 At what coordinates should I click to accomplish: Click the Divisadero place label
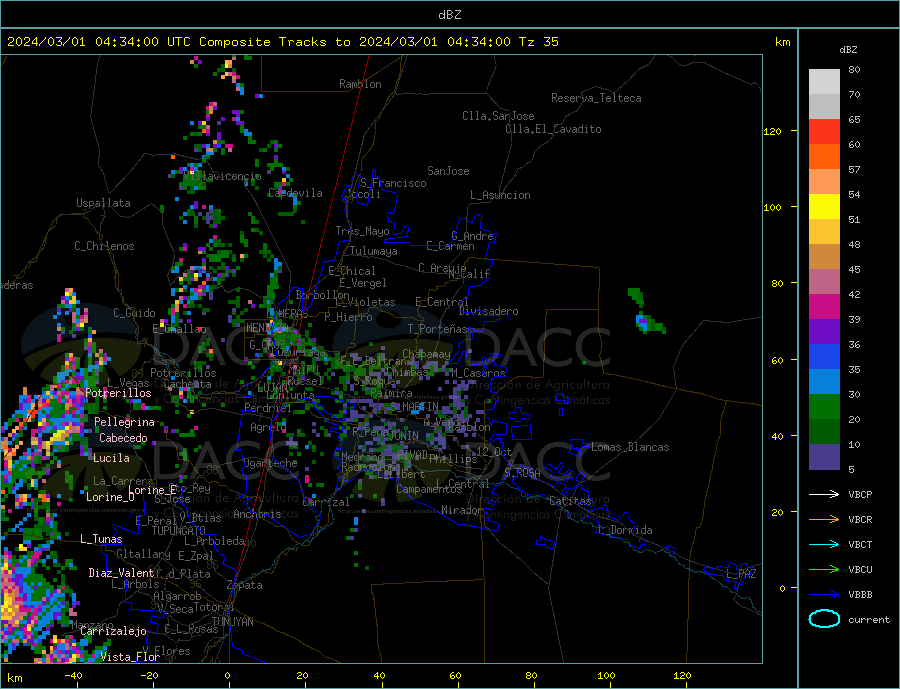coord(488,311)
